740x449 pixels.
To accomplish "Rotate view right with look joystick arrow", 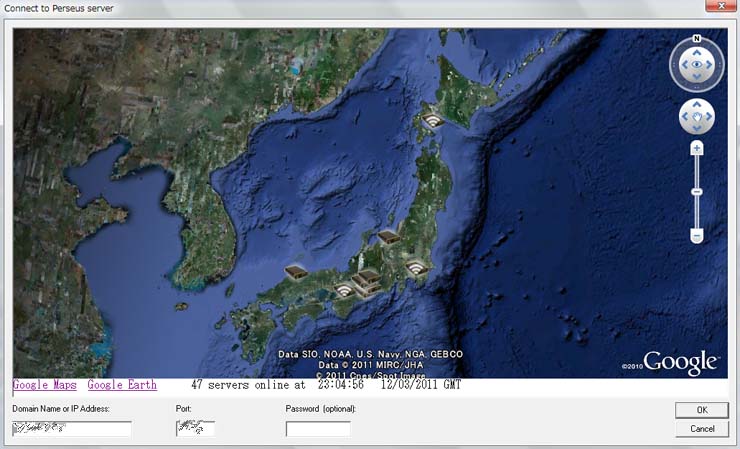I will coord(709,65).
